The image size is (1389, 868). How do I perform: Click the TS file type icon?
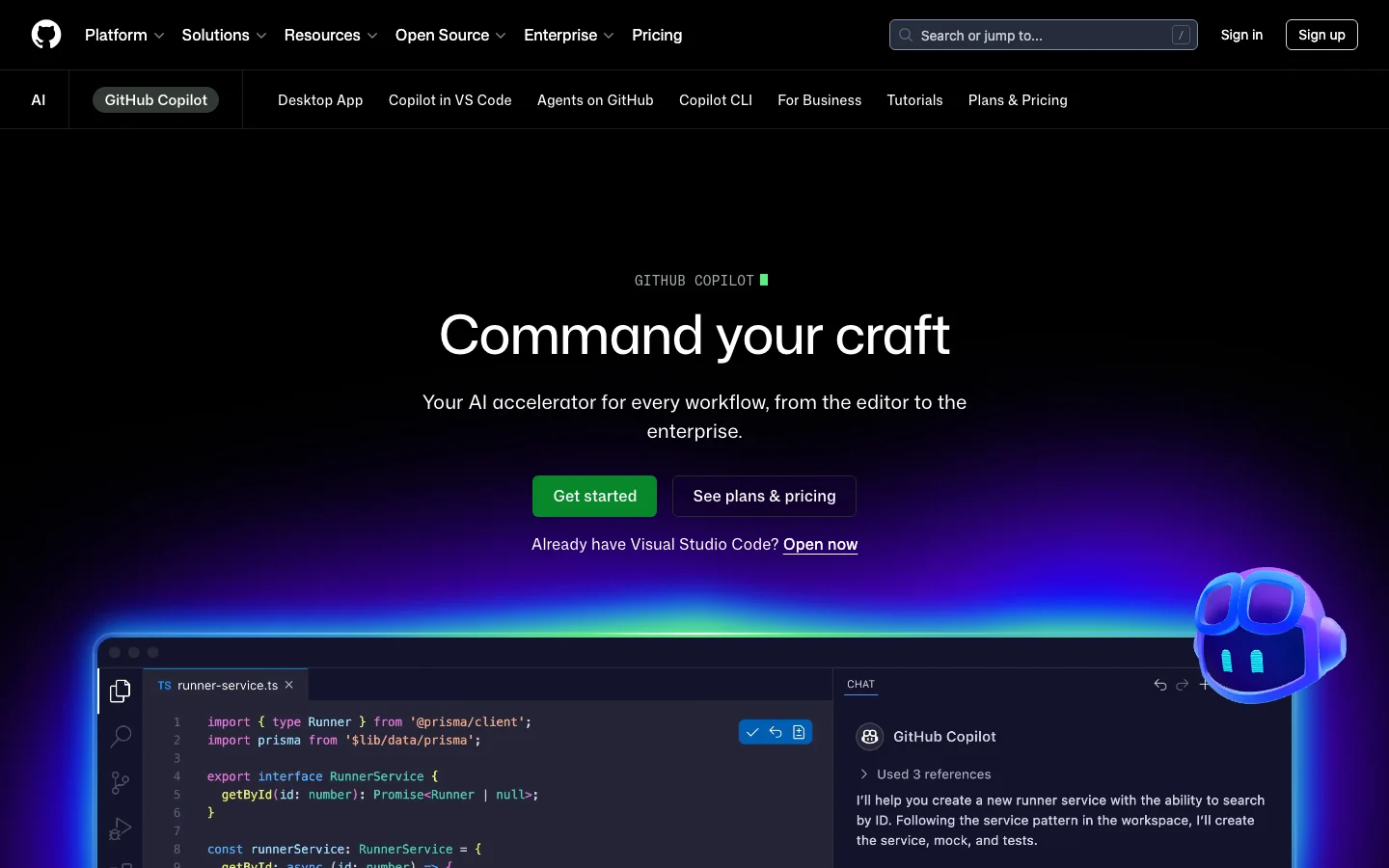(165, 686)
